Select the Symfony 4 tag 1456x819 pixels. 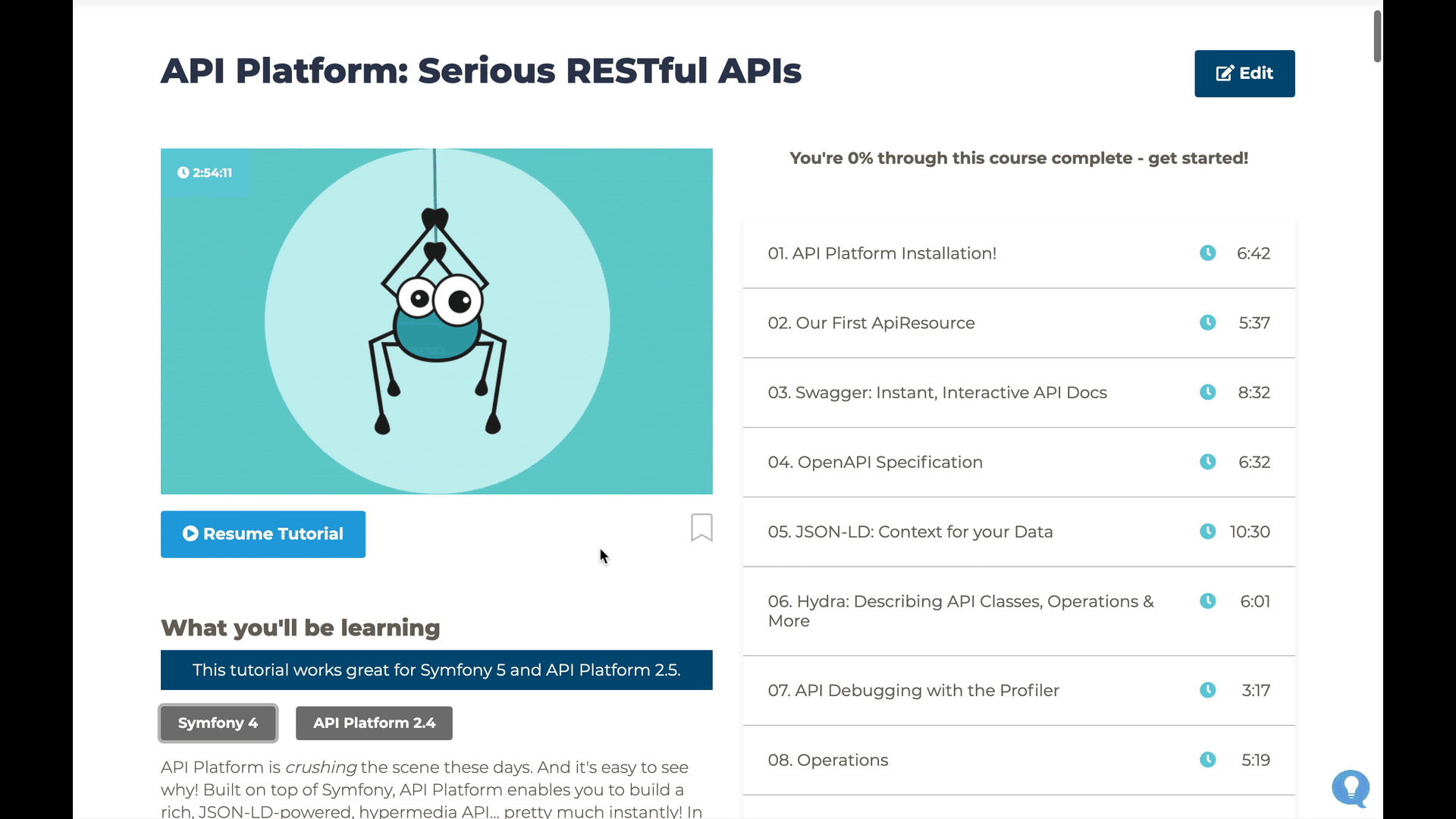click(218, 723)
